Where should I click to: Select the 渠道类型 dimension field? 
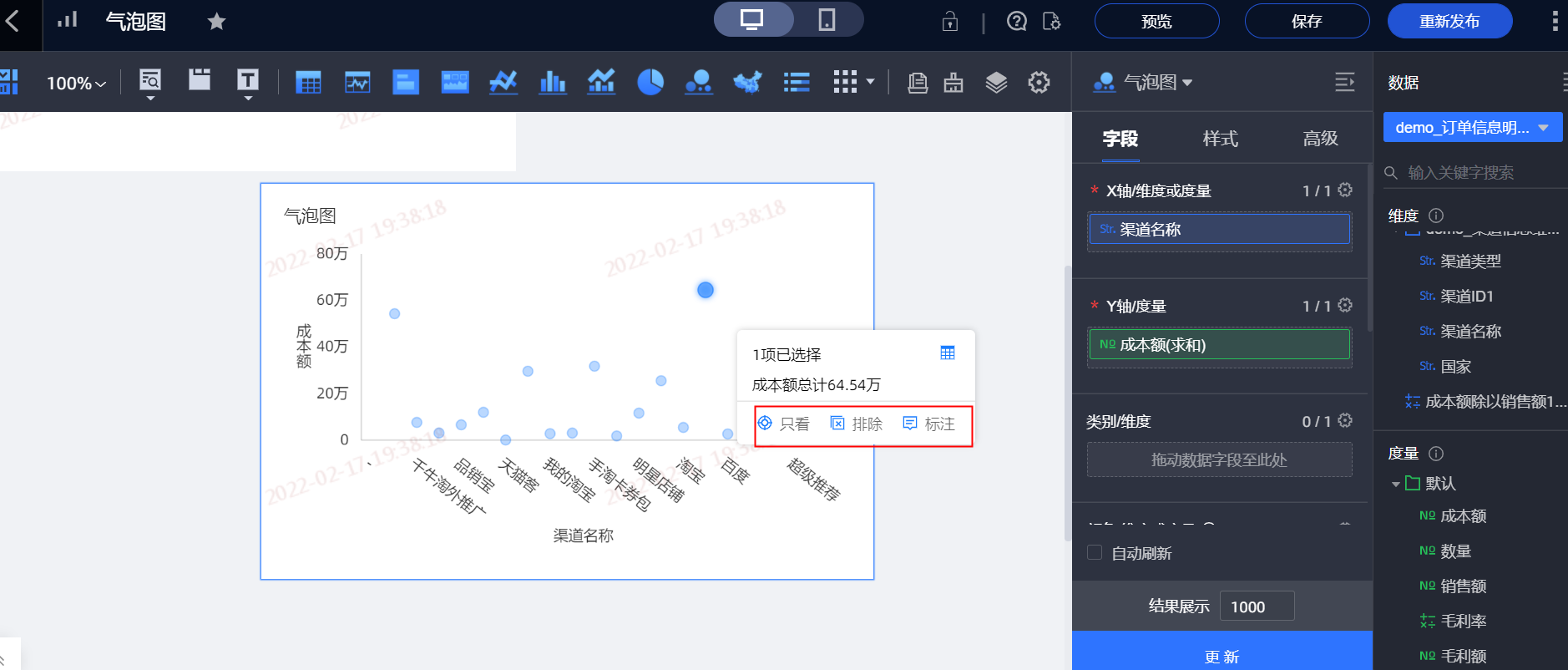coord(1471,261)
